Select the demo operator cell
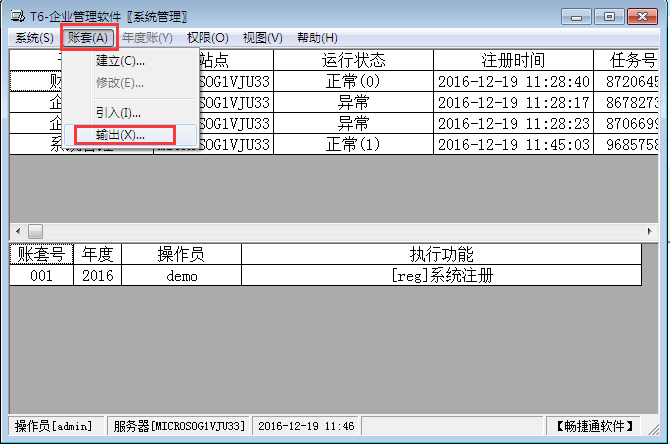This screenshot has height=446, width=670. (x=182, y=275)
